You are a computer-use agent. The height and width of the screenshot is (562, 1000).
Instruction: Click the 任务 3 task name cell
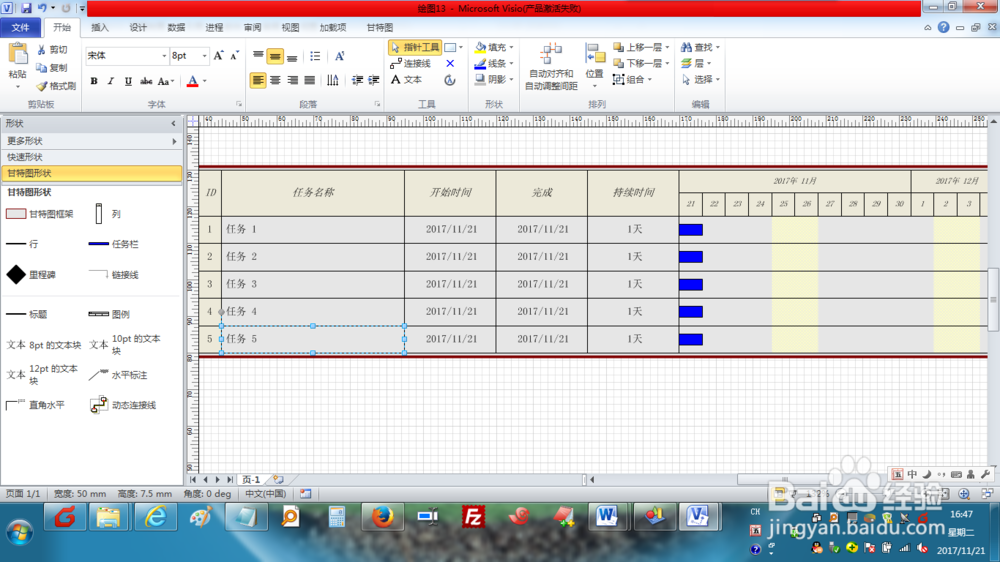(312, 285)
